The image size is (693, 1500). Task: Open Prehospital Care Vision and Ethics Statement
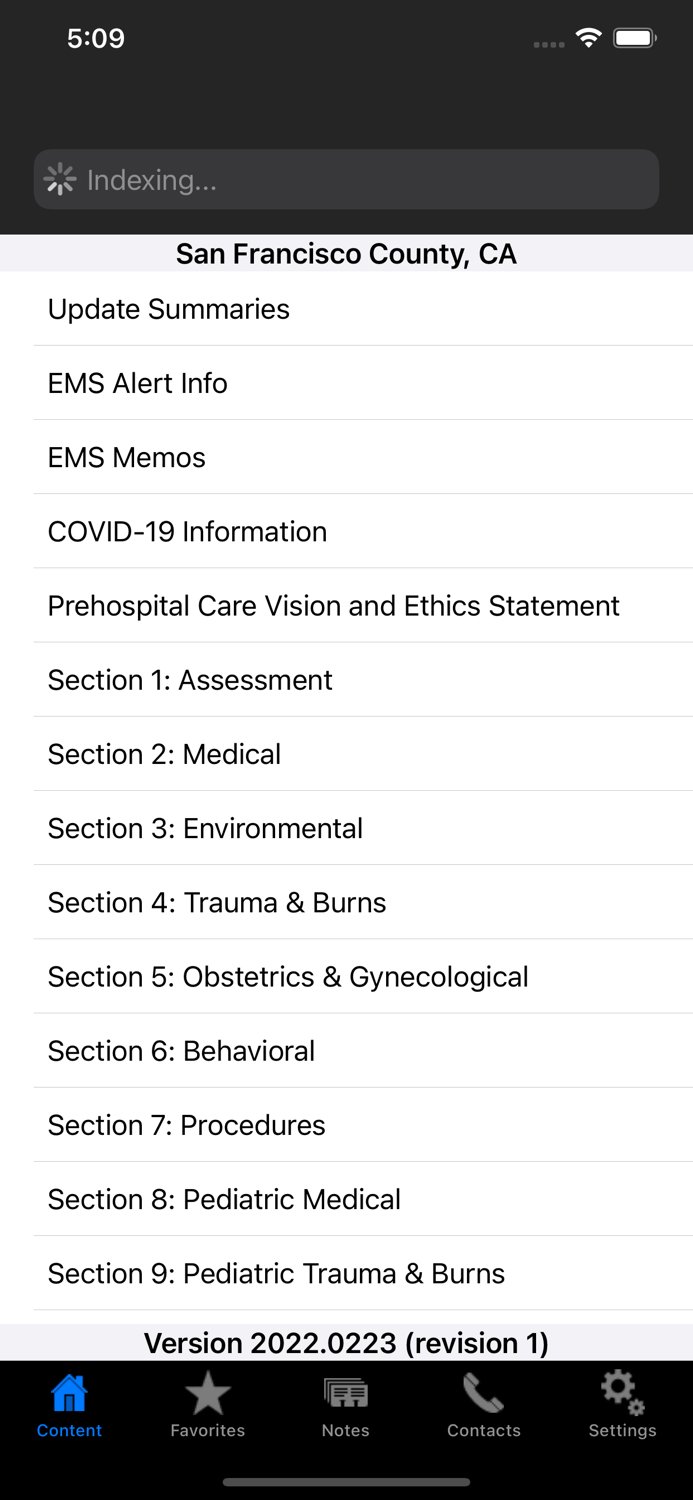(333, 605)
